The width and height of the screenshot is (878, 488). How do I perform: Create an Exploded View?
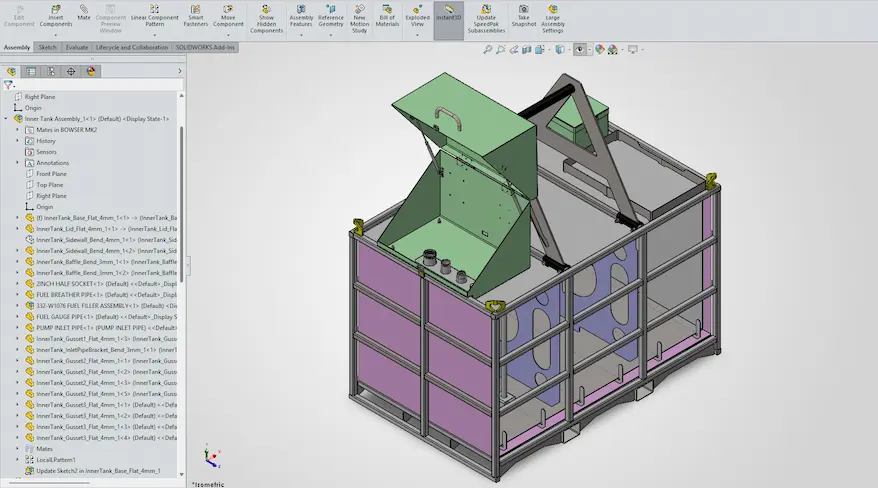tap(418, 20)
